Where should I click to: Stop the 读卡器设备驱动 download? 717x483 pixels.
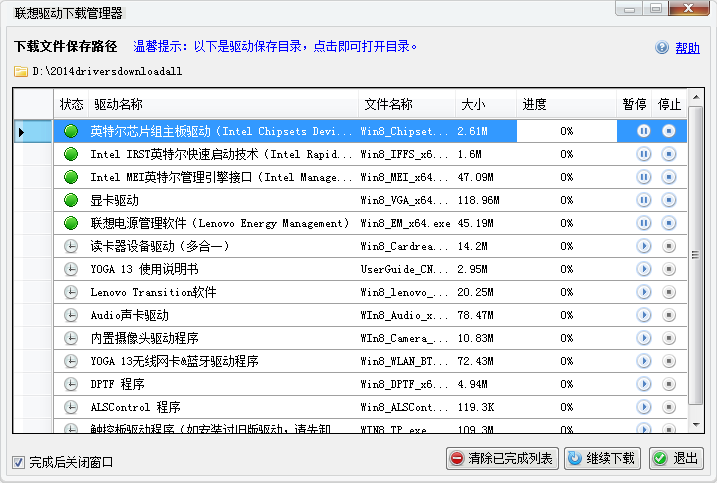coord(669,246)
